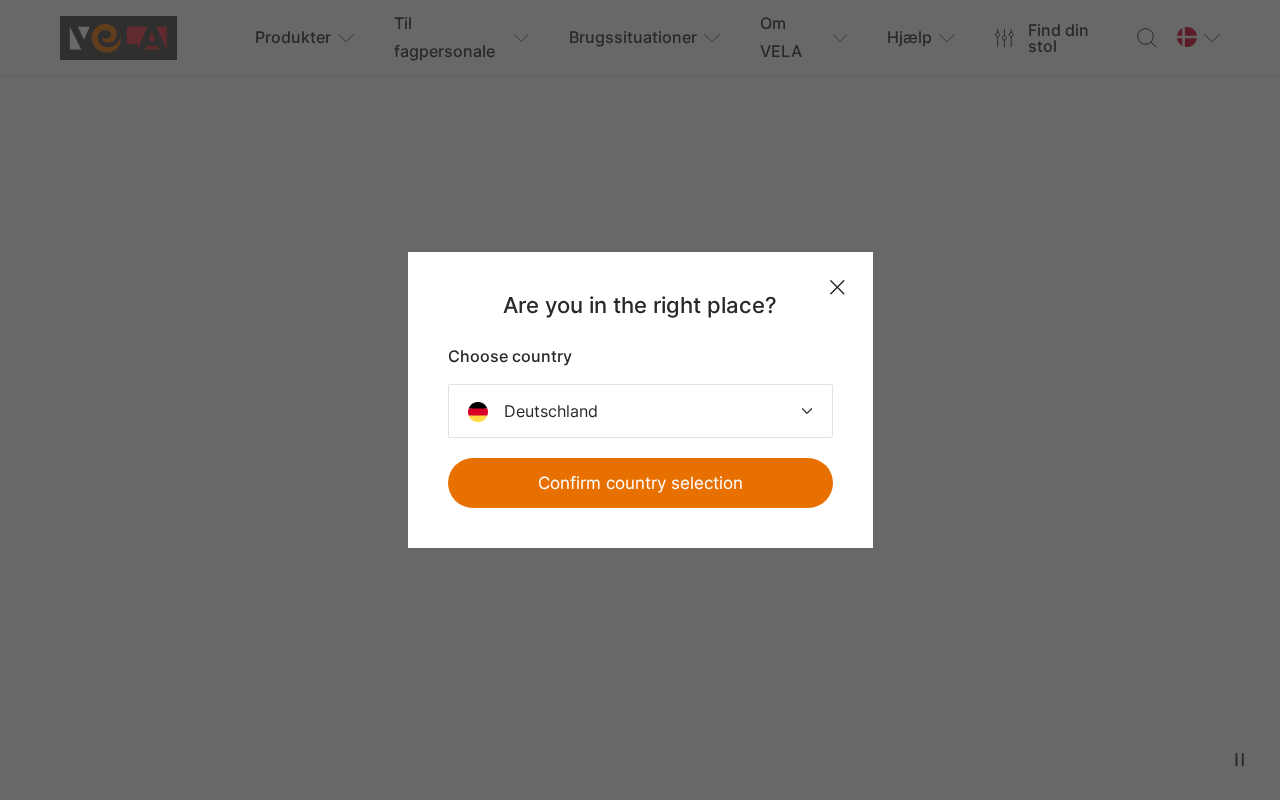Image resolution: width=1280 pixels, height=800 pixels.
Task: Expand the Til fagpersonale chevron
Action: click(521, 38)
